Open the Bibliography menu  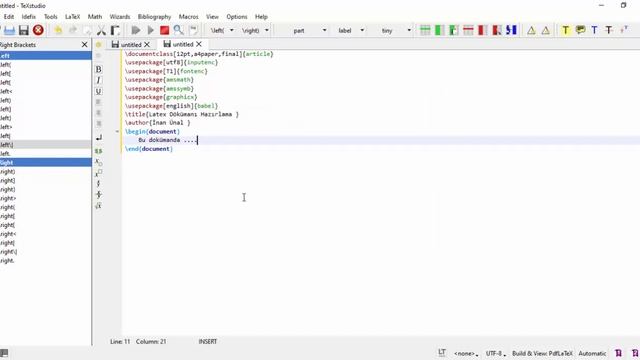point(154,17)
